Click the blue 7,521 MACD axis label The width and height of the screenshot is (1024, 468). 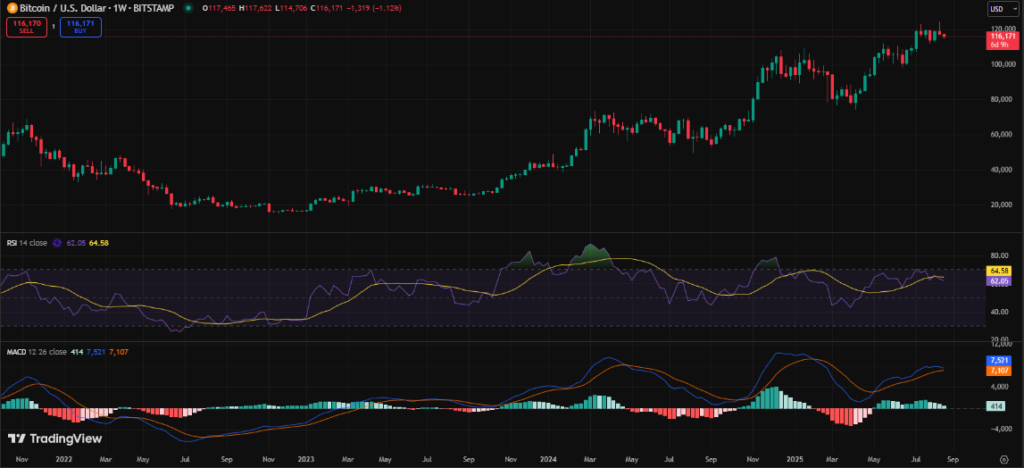click(x=1000, y=360)
